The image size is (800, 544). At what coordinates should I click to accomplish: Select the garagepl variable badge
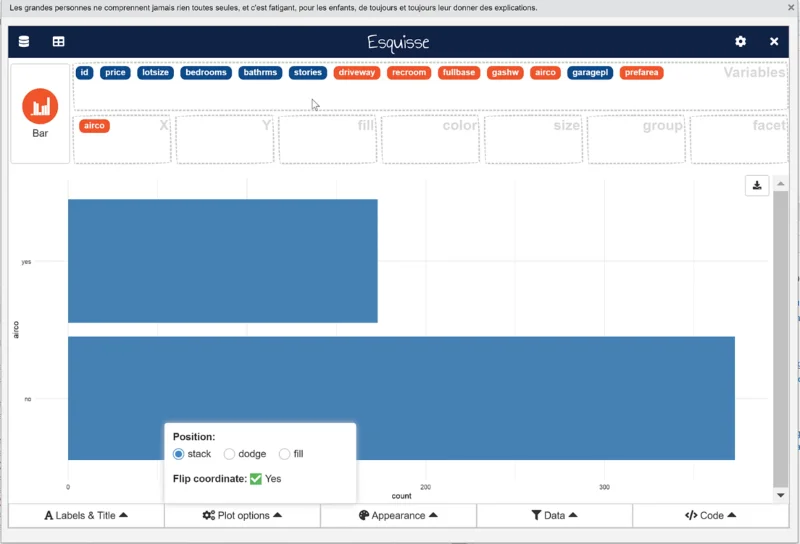tap(590, 72)
